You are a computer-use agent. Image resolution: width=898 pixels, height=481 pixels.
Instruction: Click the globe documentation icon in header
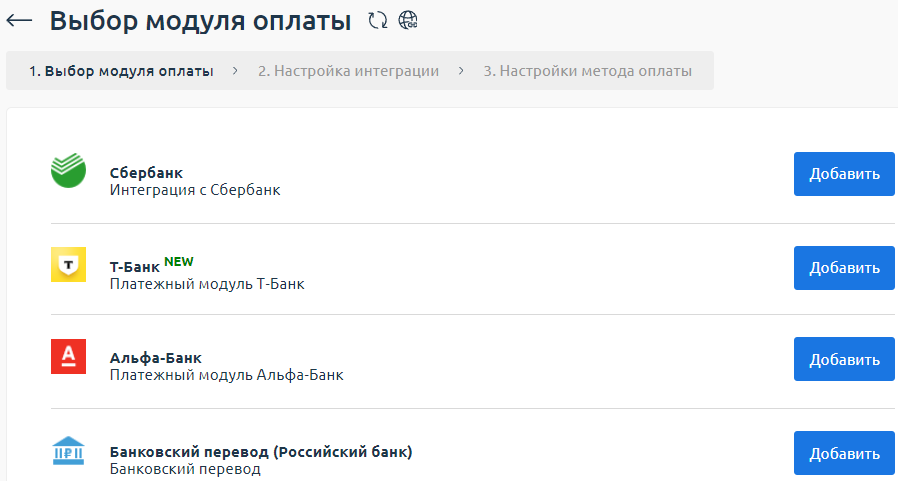click(408, 20)
